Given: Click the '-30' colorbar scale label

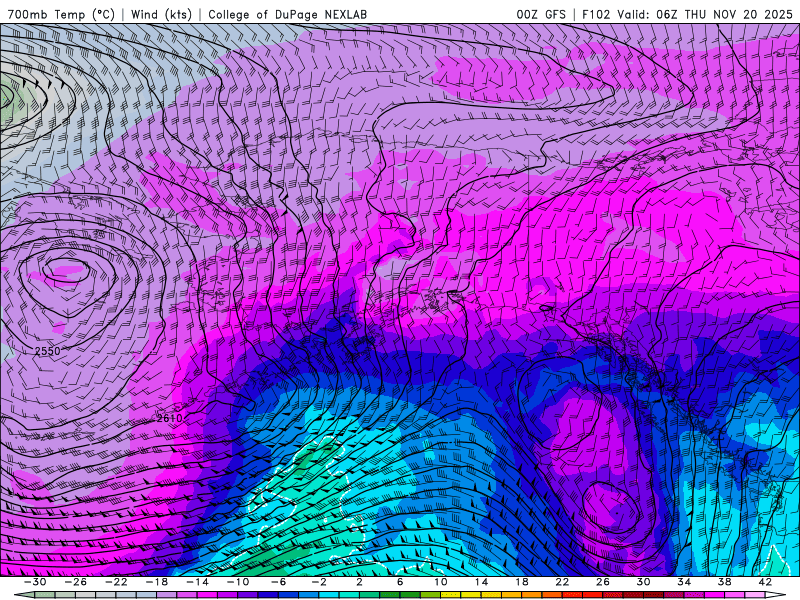Looking at the screenshot, I should [x=35, y=582].
